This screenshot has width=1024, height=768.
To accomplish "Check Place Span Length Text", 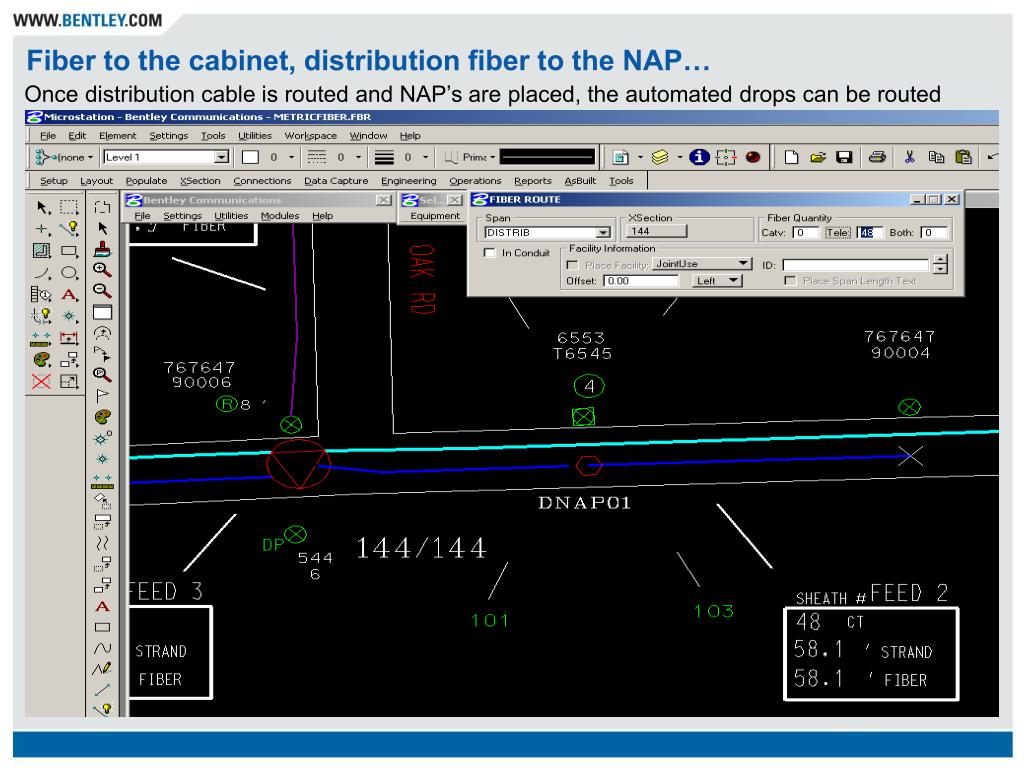I will (x=790, y=281).
